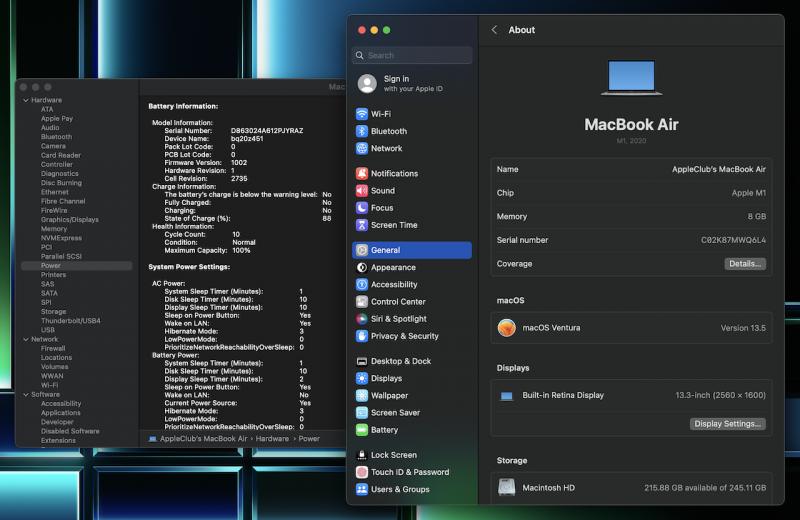Select Accessibility under Software tree
Image resolution: width=800 pixels, height=520 pixels.
pos(61,404)
